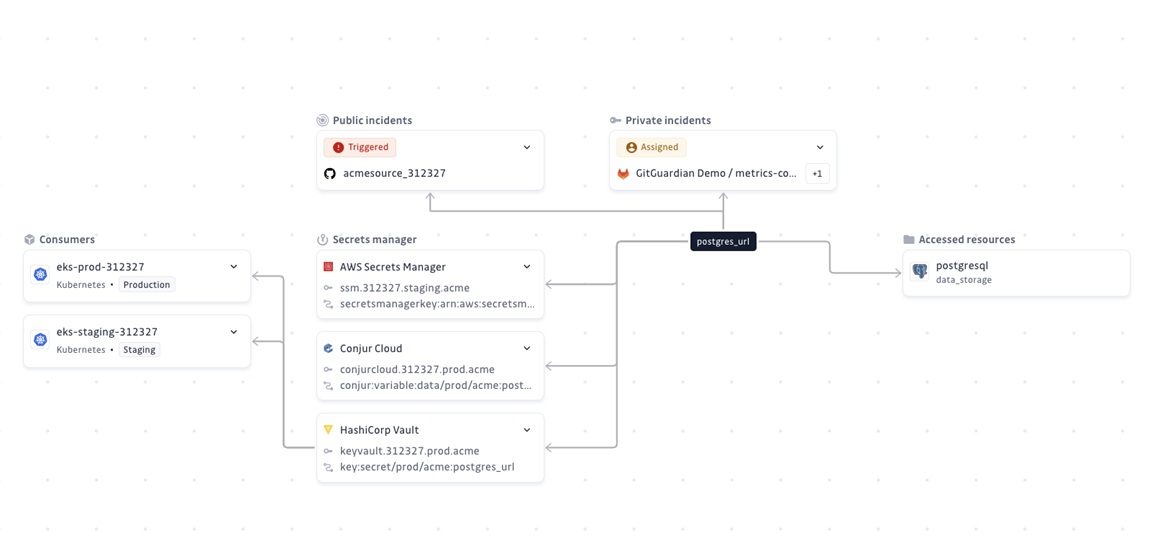This screenshot has height=544, width=1155.
Task: Expand the eks-prod-312327 consumer card
Action: [234, 267]
